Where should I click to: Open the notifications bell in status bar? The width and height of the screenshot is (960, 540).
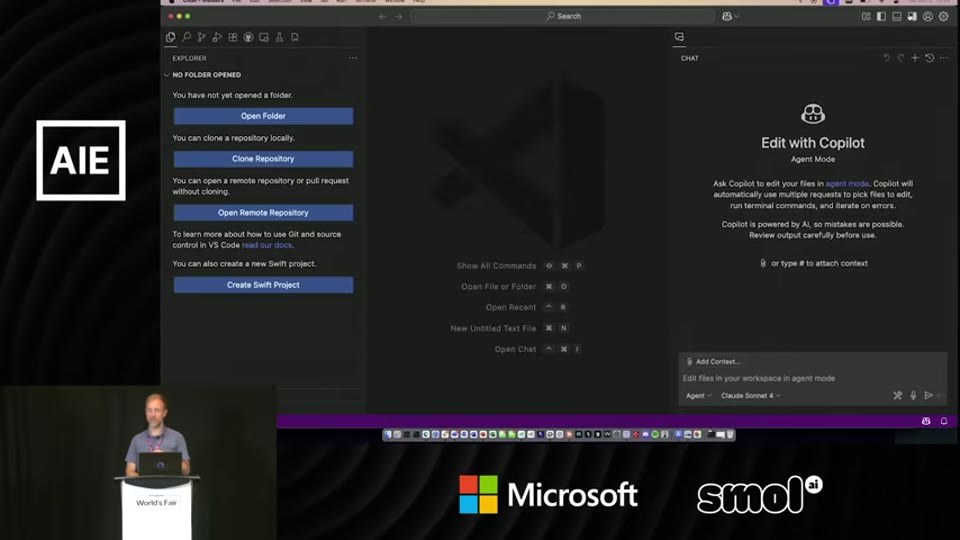click(943, 421)
